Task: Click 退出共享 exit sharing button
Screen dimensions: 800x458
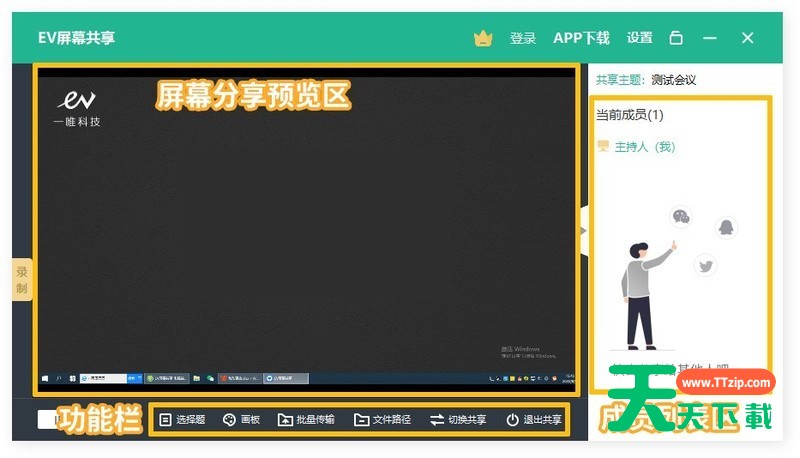Action: click(534, 420)
